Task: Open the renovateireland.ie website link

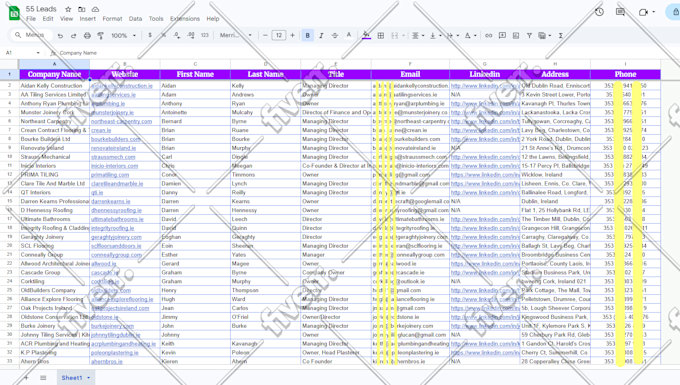Action: pos(114,148)
